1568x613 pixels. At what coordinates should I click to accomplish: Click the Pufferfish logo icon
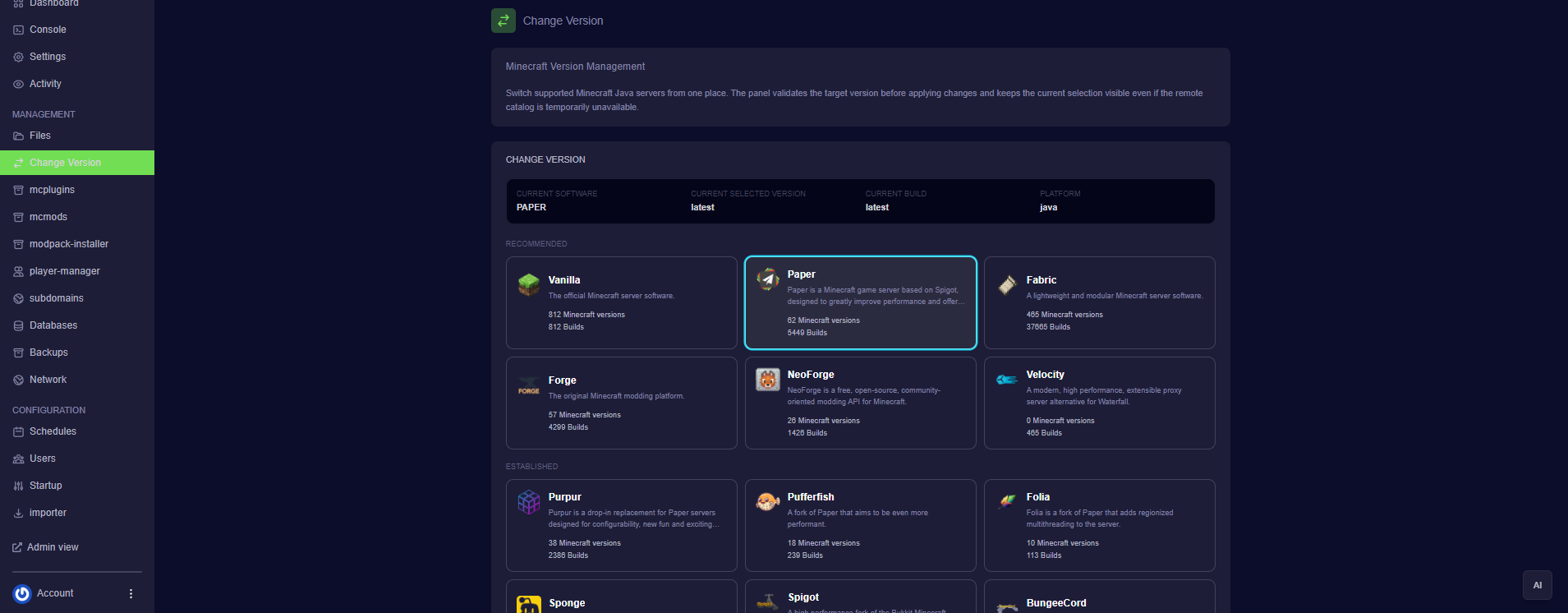tap(768, 502)
